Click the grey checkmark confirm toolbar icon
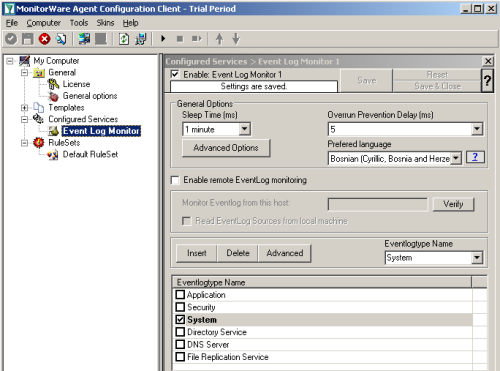The image size is (500, 371). [11, 39]
